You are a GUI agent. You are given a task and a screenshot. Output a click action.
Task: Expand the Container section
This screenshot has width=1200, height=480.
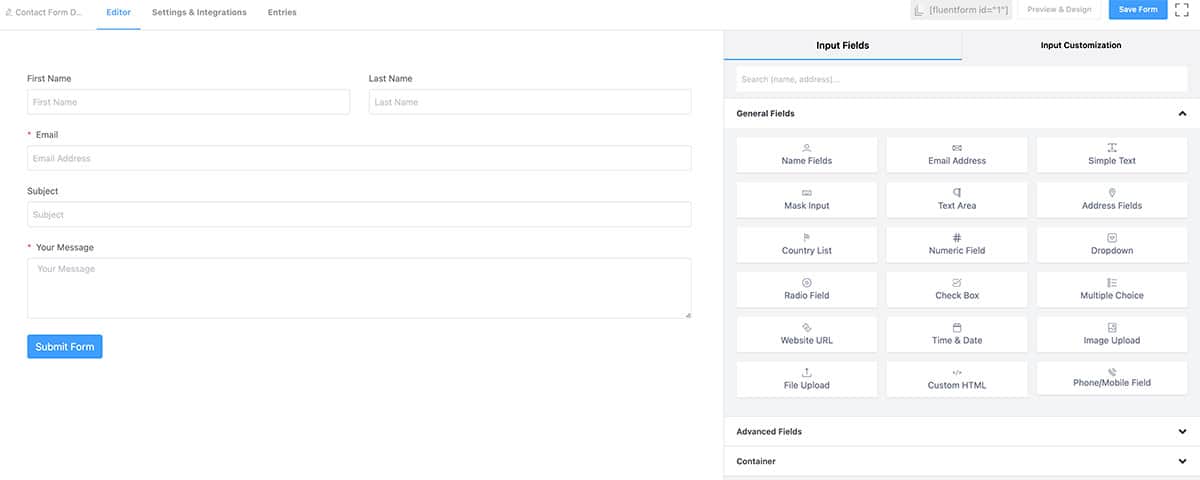[961, 462]
